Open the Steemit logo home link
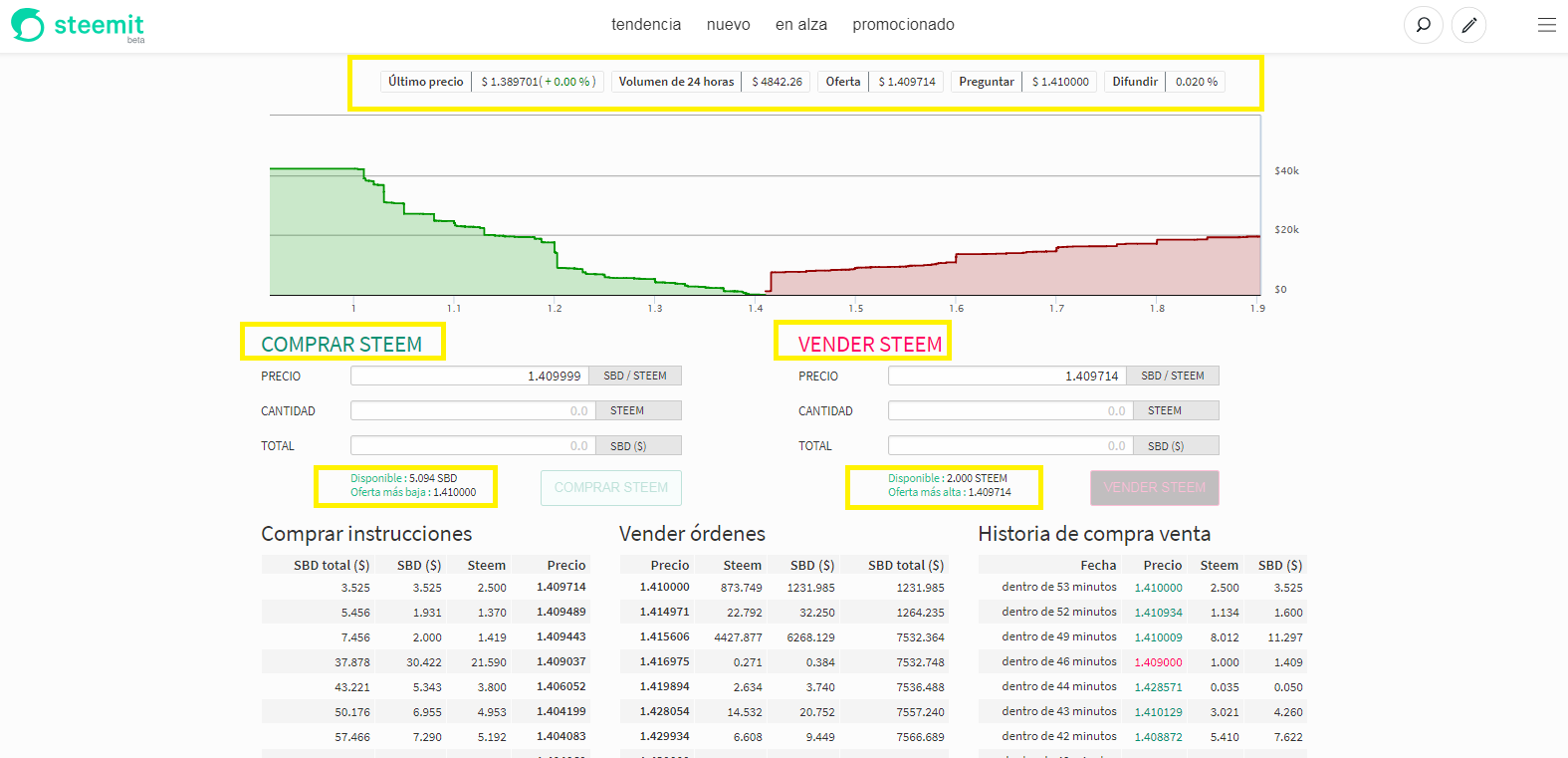Screen dimensions: 1568x758 [x=78, y=25]
